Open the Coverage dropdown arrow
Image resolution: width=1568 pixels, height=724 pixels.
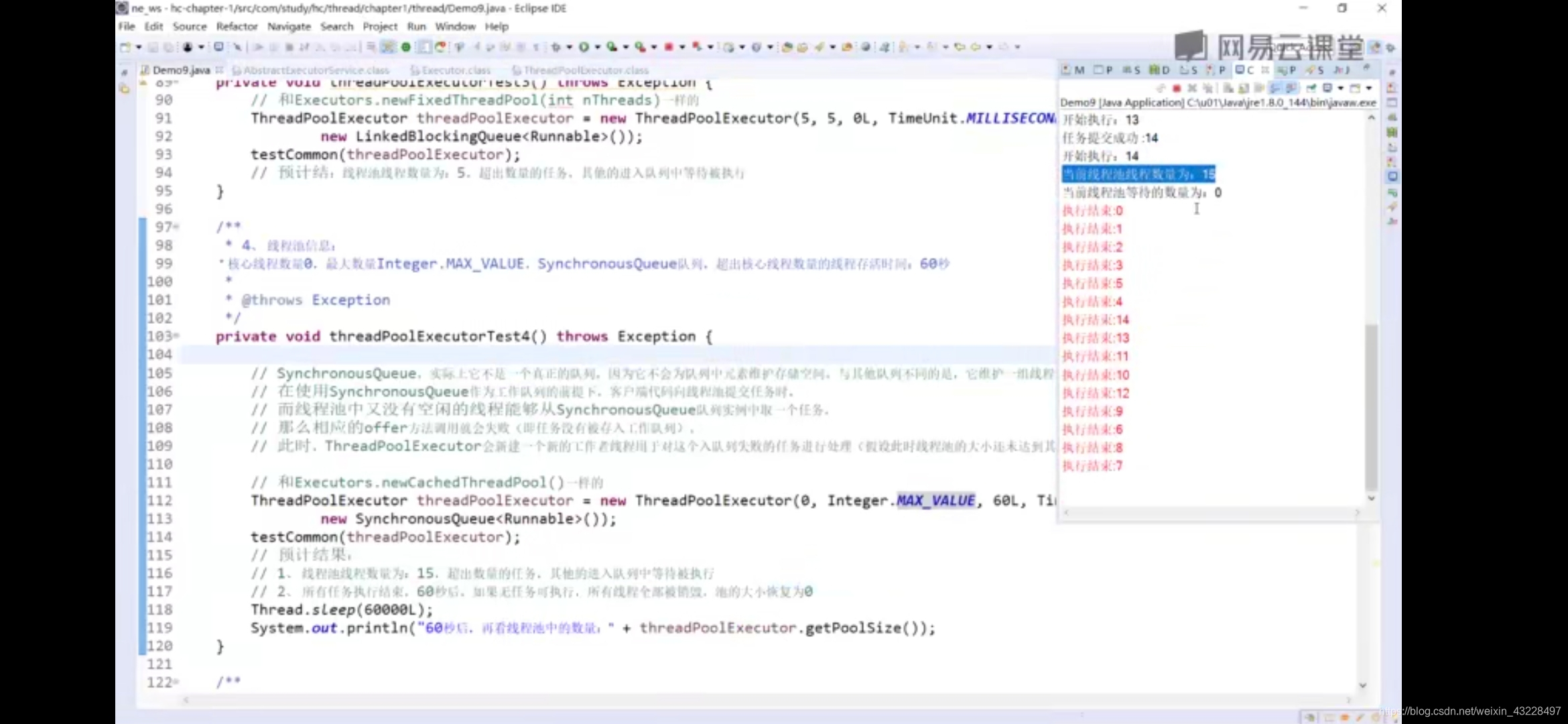[x=626, y=47]
